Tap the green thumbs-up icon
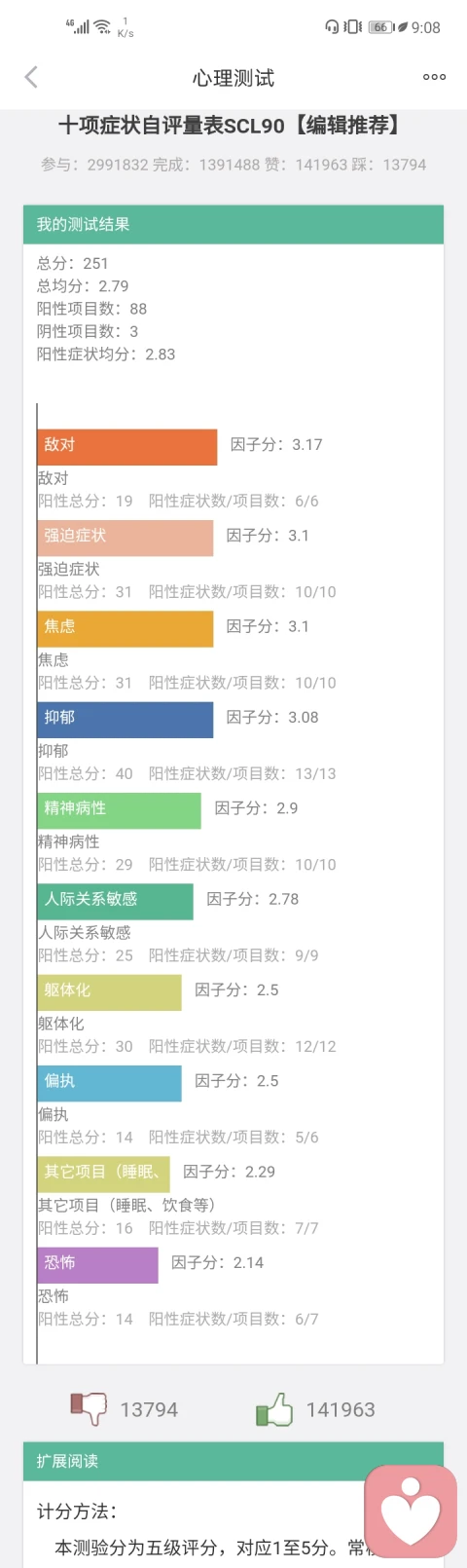Viewport: 467px width, 1568px height. click(x=274, y=1408)
